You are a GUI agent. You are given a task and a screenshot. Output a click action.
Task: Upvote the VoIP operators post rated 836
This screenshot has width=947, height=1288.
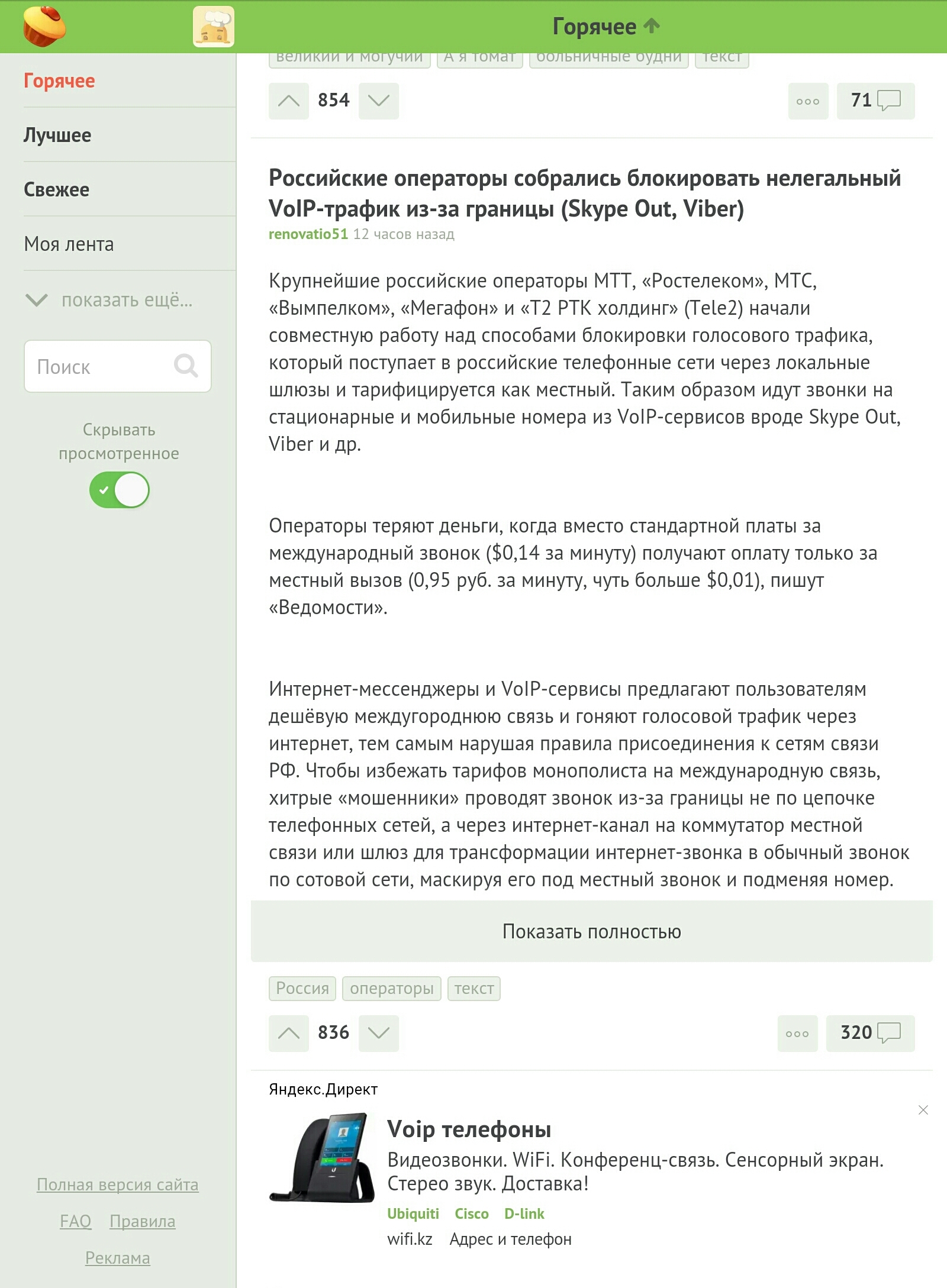(x=289, y=1033)
